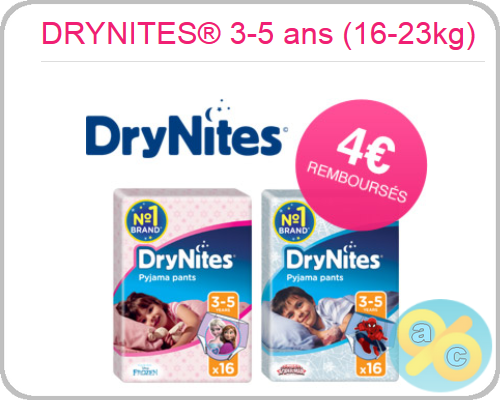Click the Spider-Man logo on blue pack
Viewport: 500px width, 400px height.
291,370
